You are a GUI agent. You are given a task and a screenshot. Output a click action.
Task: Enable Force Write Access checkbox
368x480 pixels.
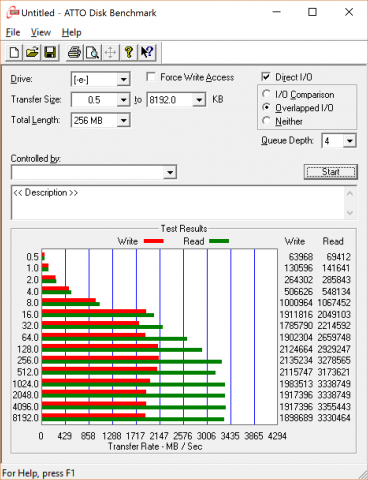click(x=151, y=77)
